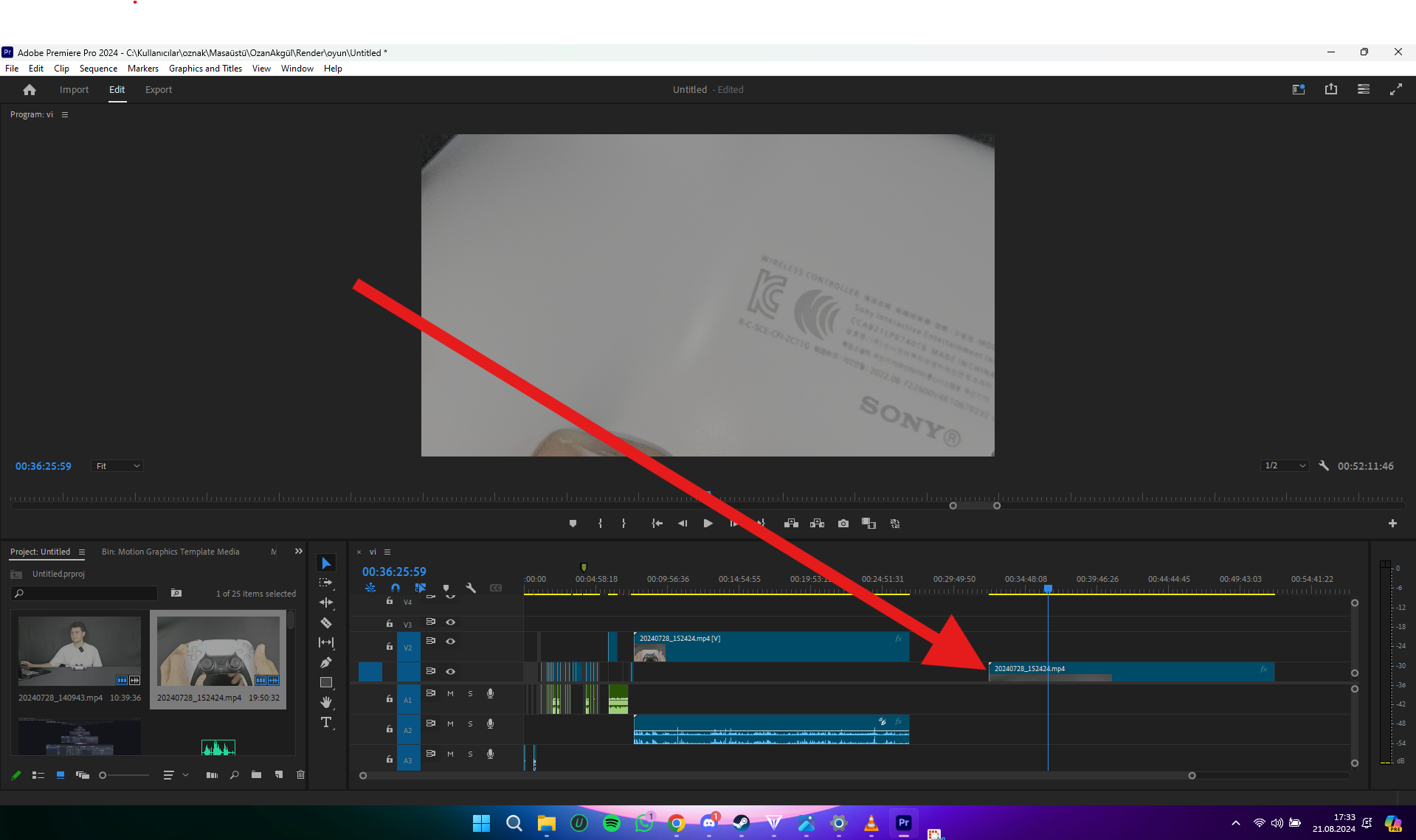1416x840 pixels.
Task: Add marker in timeline panel
Action: tap(446, 588)
